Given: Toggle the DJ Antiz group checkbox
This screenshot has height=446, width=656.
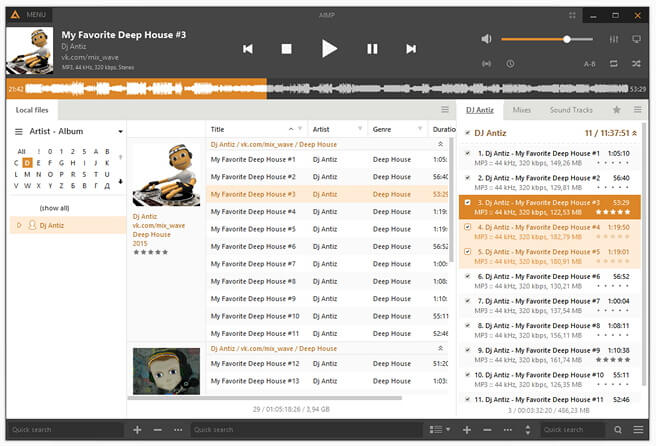Looking at the screenshot, I should [467, 133].
